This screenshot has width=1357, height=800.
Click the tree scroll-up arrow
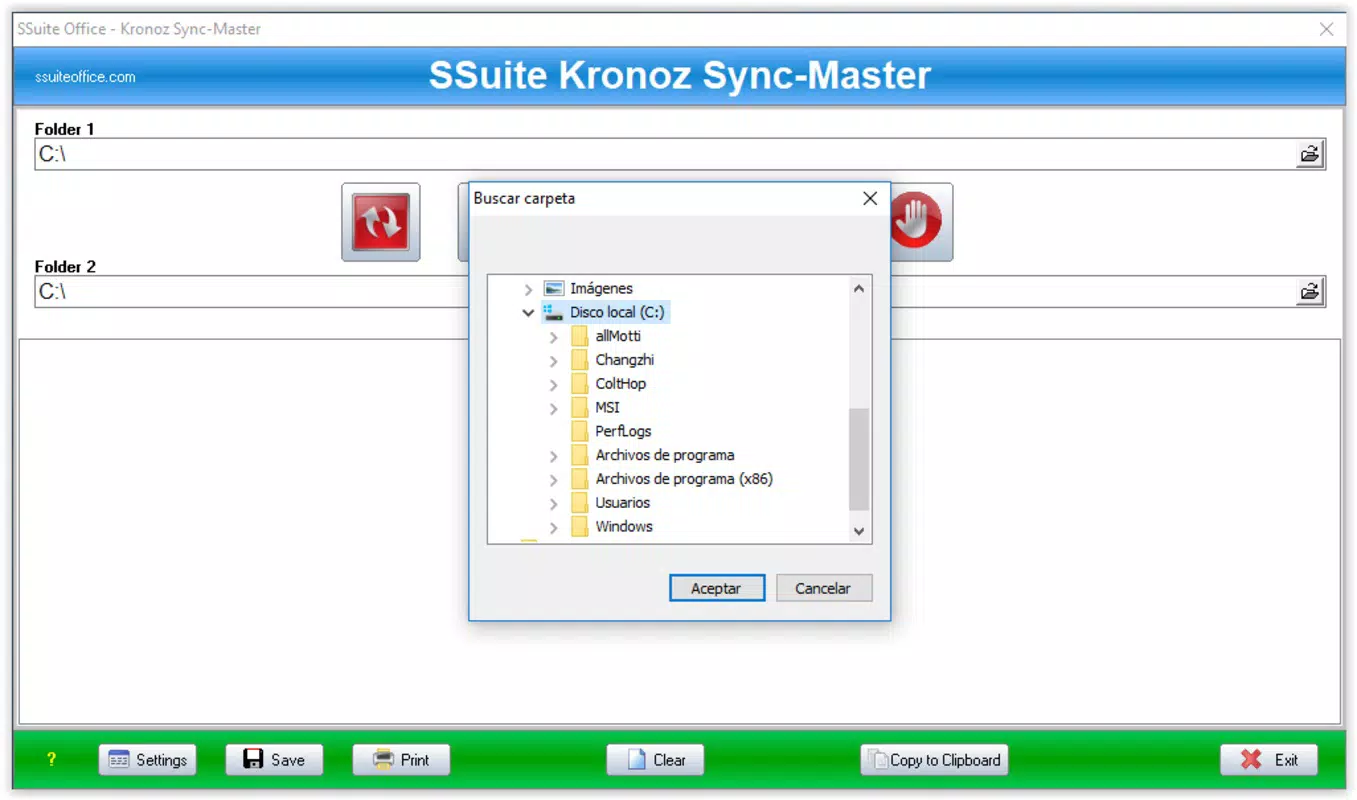click(859, 288)
